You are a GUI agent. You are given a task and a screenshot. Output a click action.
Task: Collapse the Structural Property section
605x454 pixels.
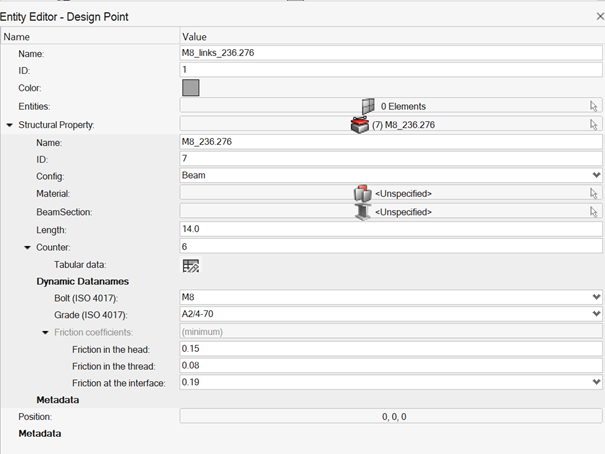(10, 125)
